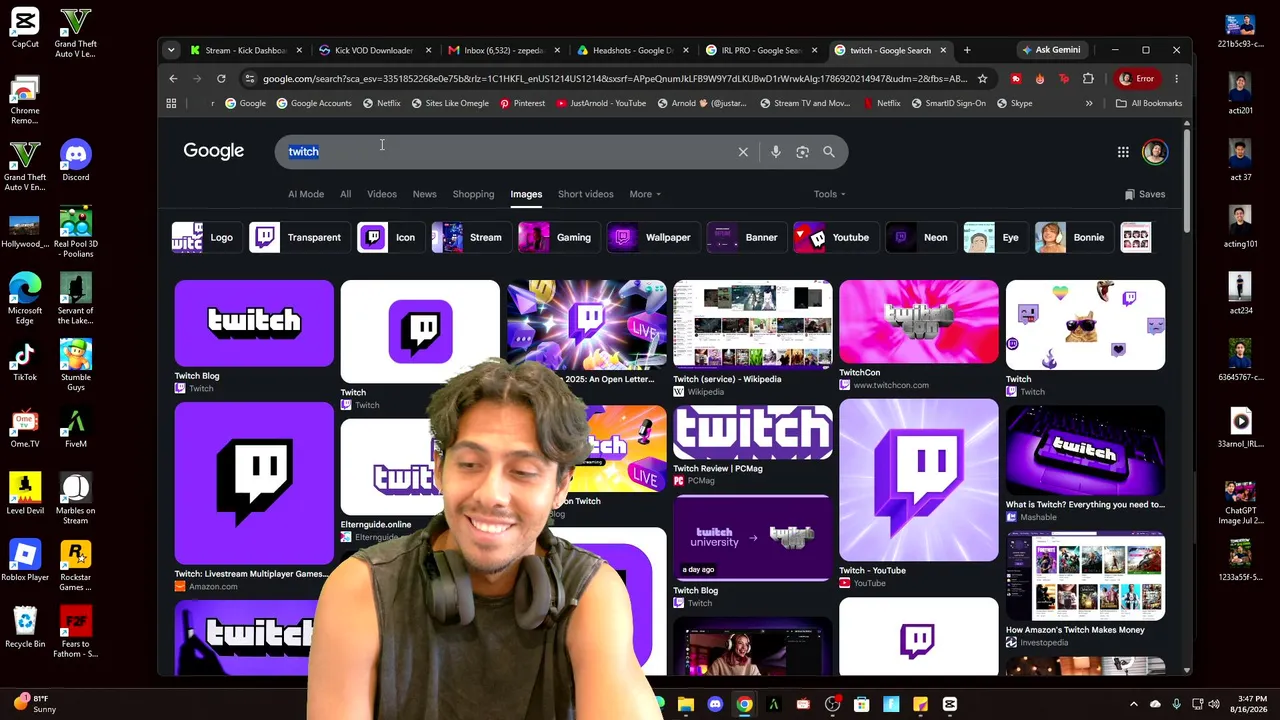Switch to the Gmail Inbox tab
This screenshot has height=720, width=1280.
(501, 50)
